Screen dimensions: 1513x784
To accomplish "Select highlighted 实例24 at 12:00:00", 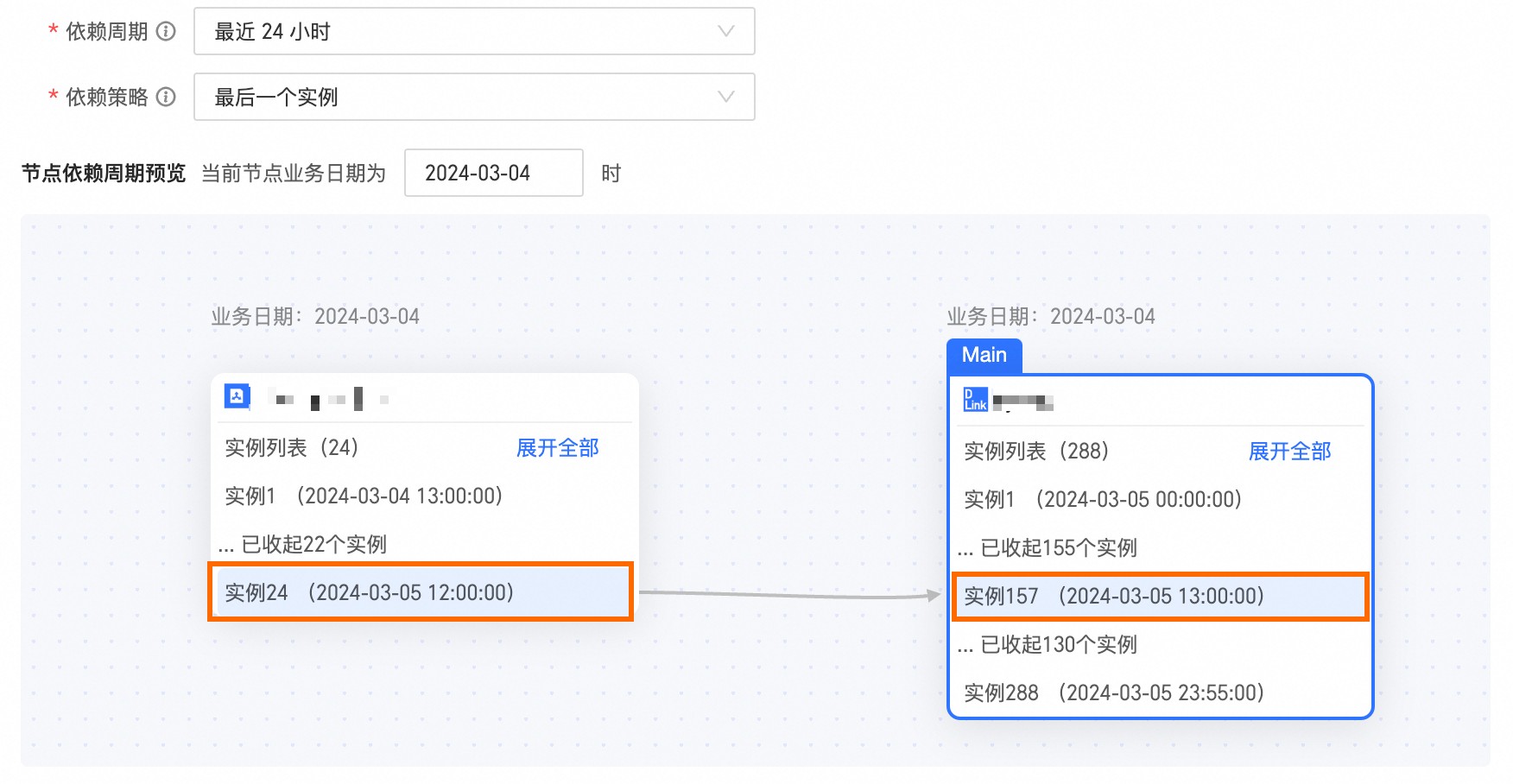I will tap(421, 592).
